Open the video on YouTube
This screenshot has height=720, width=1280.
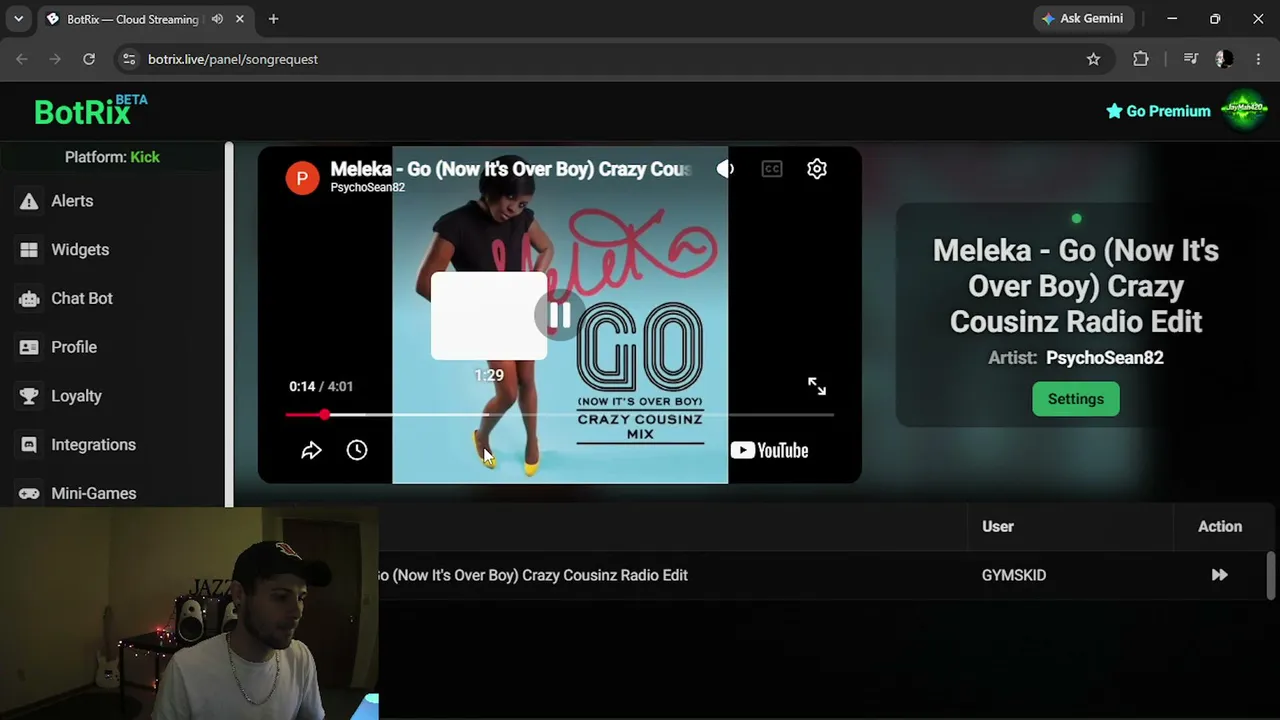pyautogui.click(x=769, y=450)
